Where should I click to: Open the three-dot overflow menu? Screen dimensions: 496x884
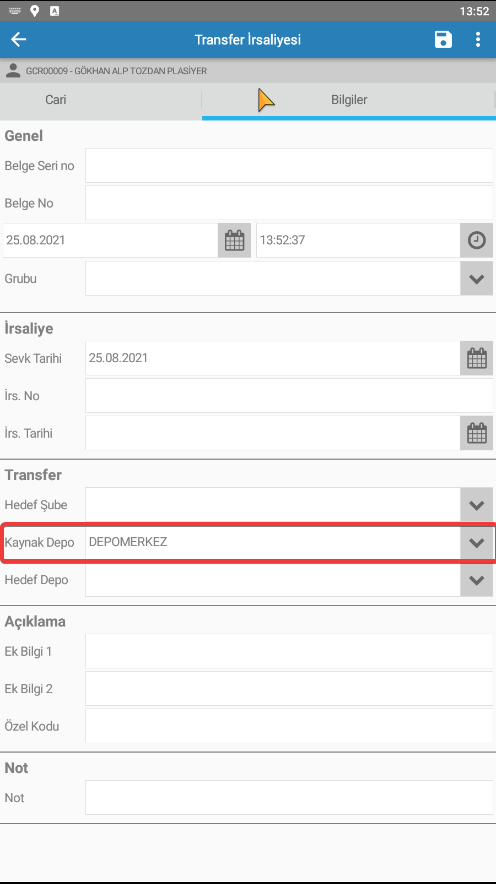477,39
